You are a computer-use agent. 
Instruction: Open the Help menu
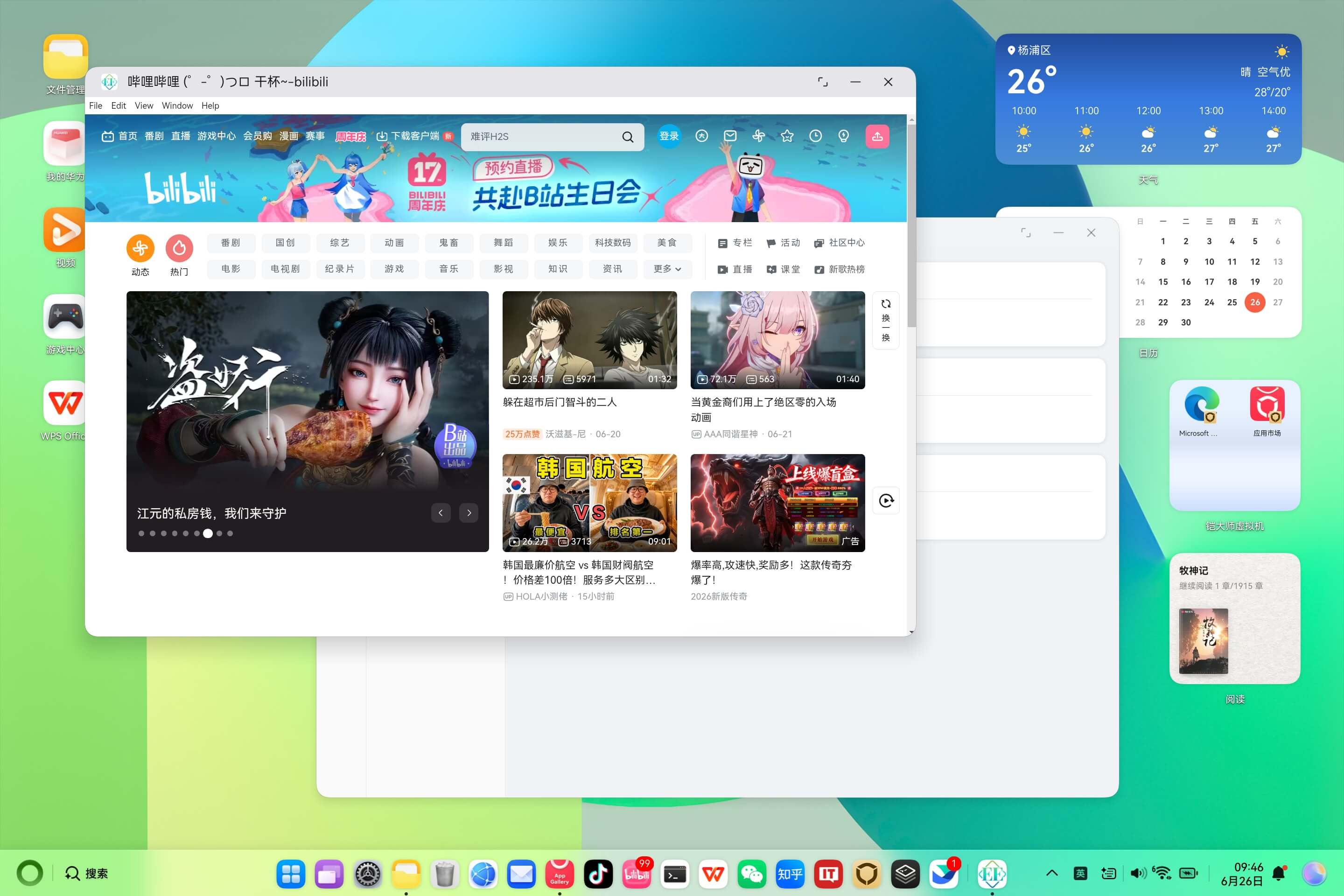210,106
